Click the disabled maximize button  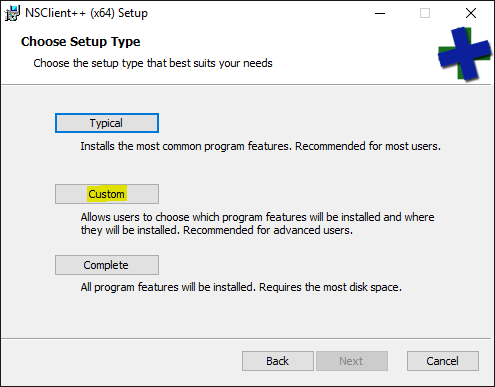tap(425, 13)
